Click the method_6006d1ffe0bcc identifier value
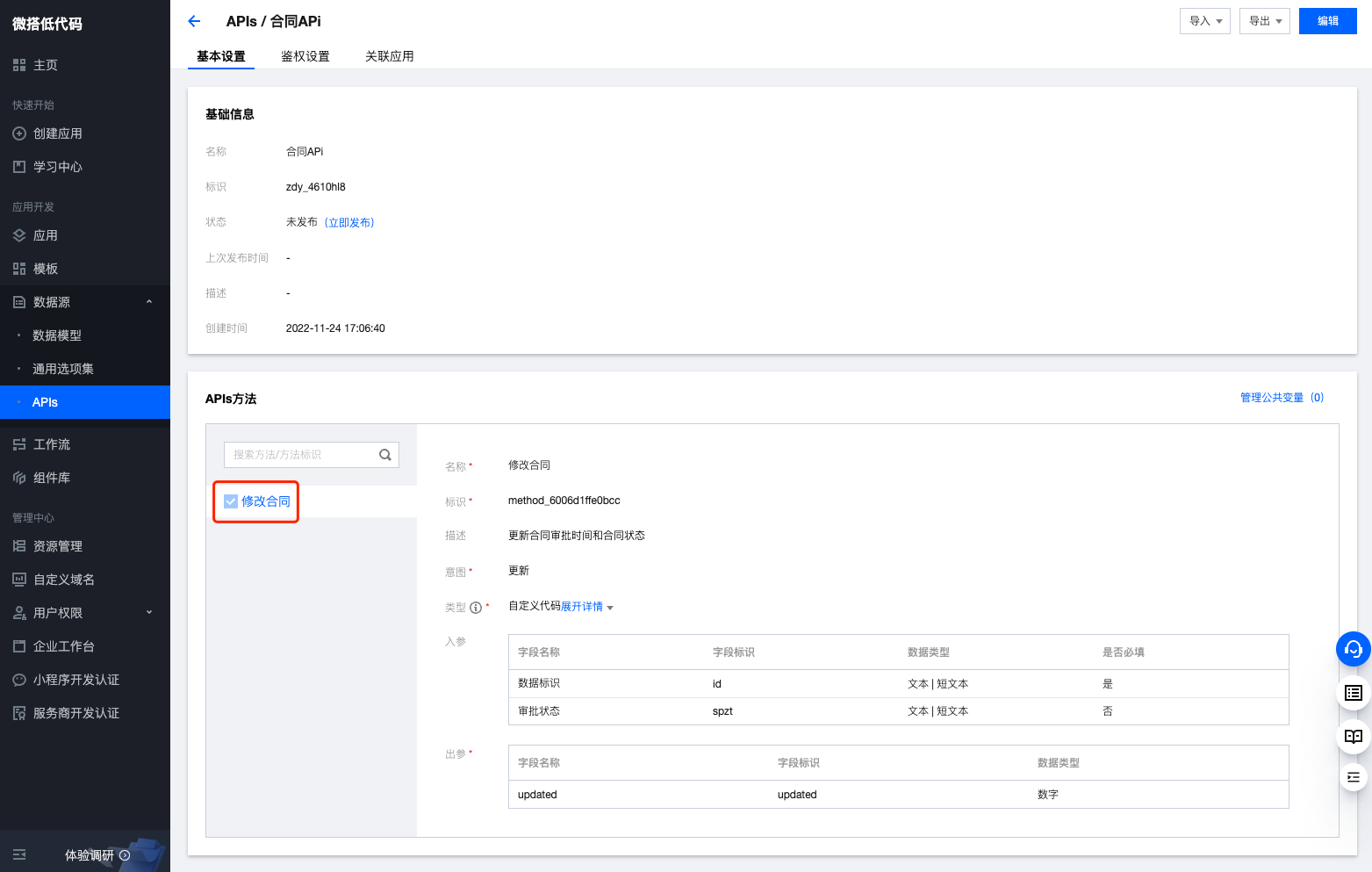1372x872 pixels. [x=564, y=501]
